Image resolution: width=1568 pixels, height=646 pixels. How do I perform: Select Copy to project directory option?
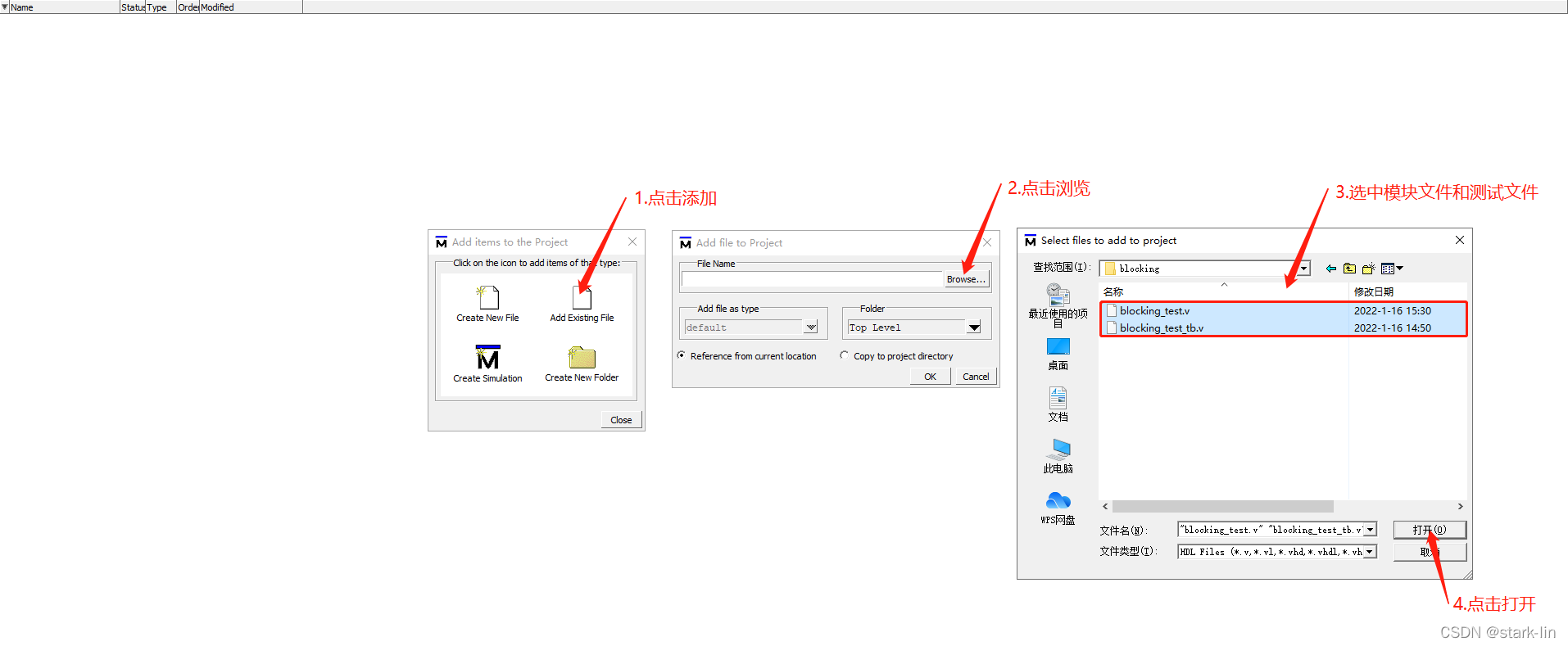point(844,355)
